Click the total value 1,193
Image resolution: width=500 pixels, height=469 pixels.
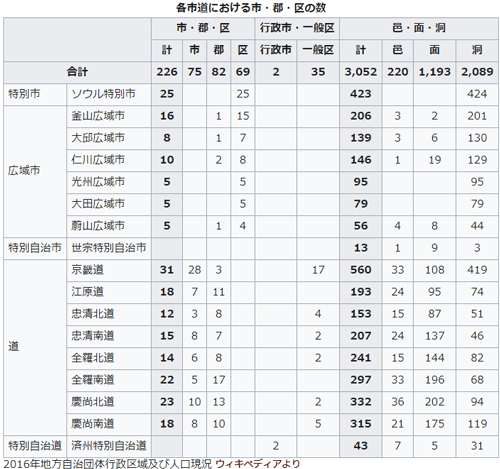434,72
